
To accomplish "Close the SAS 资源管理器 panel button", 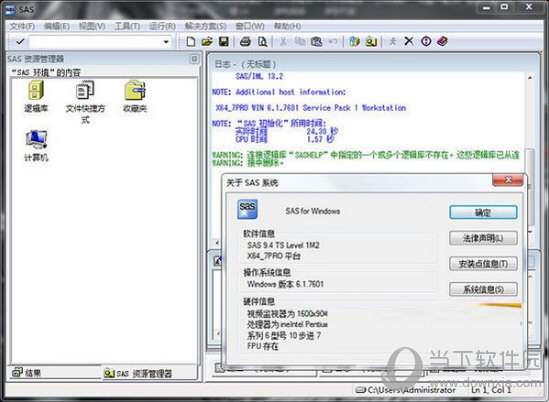I will 194,59.
